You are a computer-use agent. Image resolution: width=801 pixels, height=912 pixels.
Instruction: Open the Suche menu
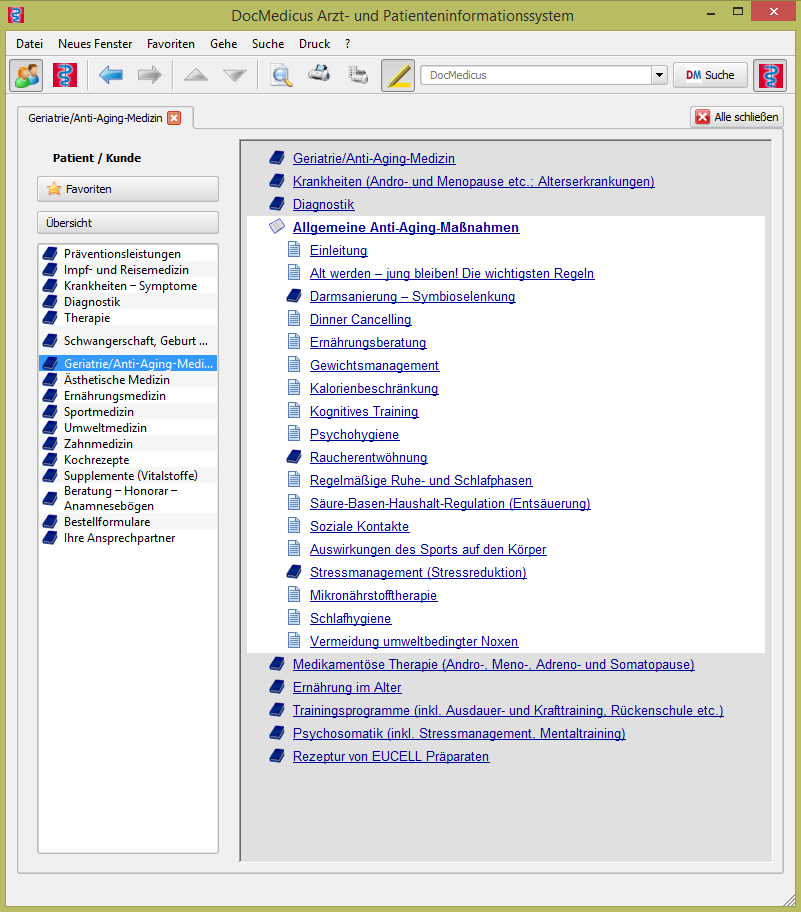[x=268, y=44]
